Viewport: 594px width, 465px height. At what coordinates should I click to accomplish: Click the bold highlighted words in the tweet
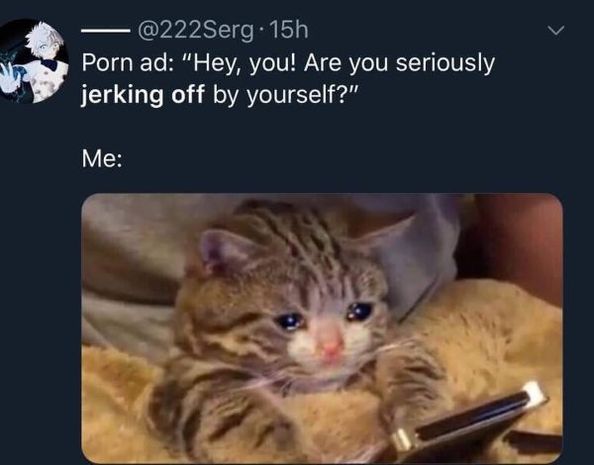click(x=143, y=94)
